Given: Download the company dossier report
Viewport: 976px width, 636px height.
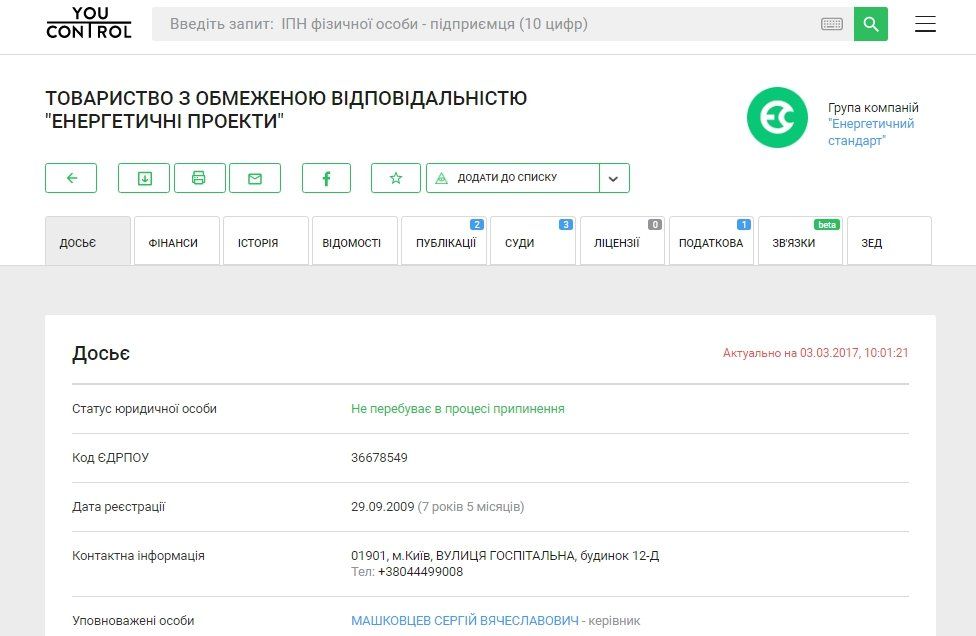Looking at the screenshot, I should click(x=144, y=177).
